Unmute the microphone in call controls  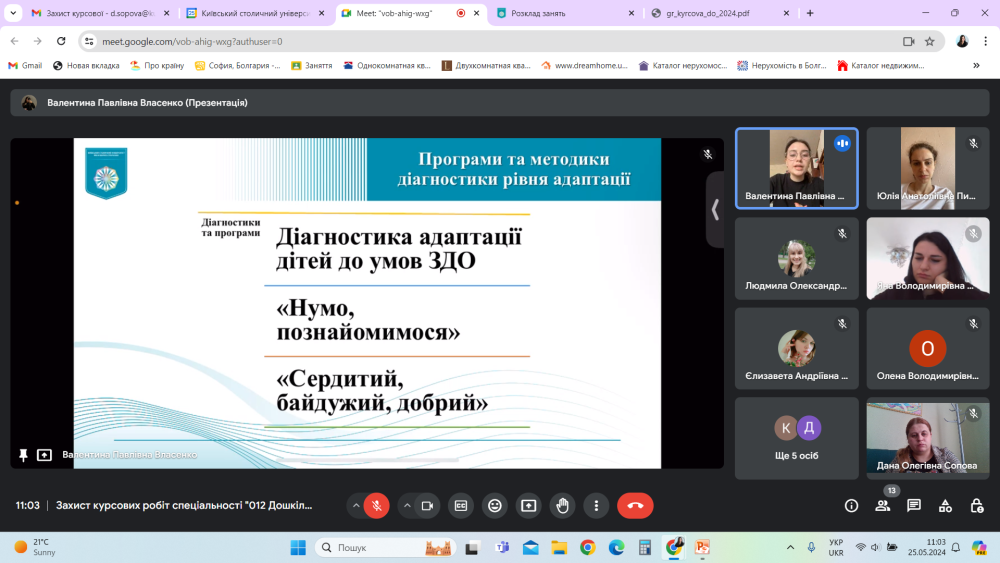377,506
